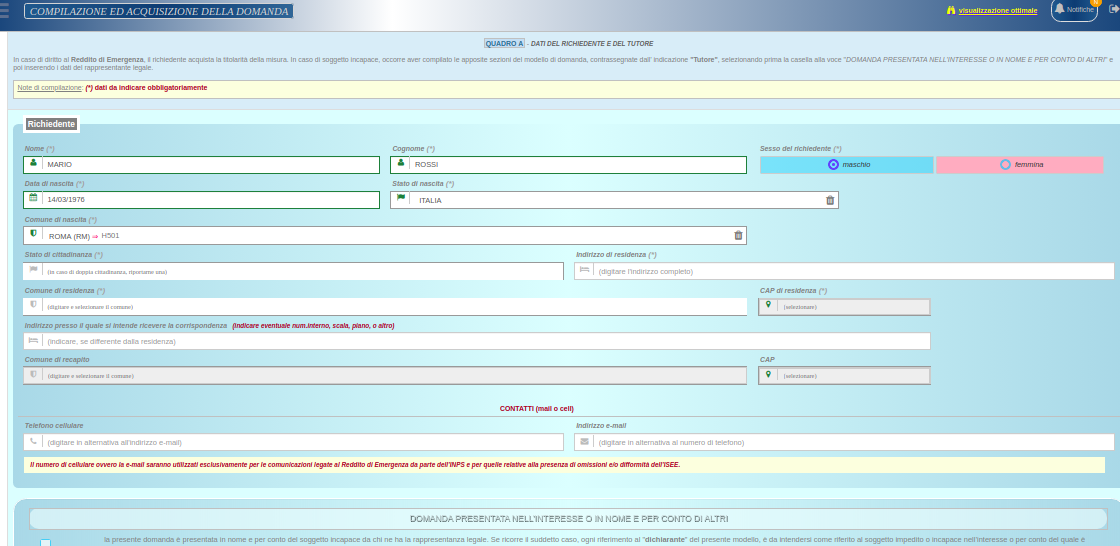This screenshot has height=546, width=1120.
Task: Focus the Comune di residenza input field
Action: point(390,307)
